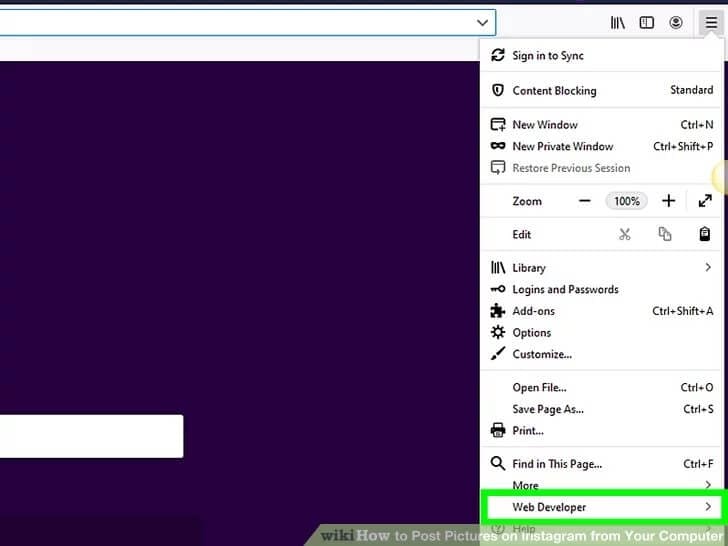Click the Content Blocking shield icon
The width and height of the screenshot is (728, 546).
point(498,90)
